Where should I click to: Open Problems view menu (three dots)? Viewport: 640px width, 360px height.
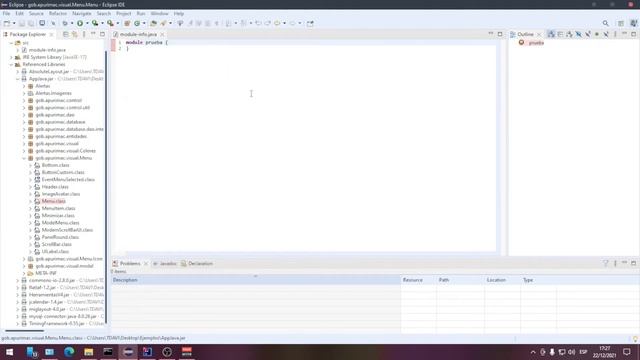coord(615,263)
